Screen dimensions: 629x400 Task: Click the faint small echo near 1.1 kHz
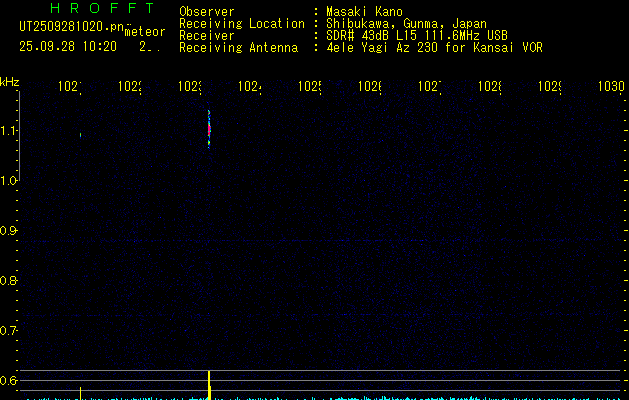click(80, 134)
